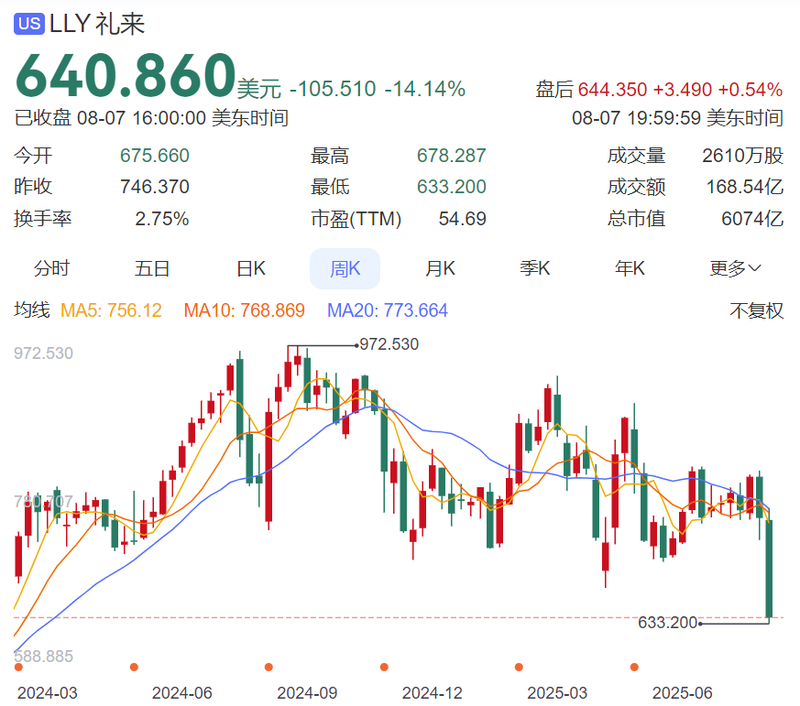Open the 不复权 adjustment option
The height and width of the screenshot is (706, 800).
(x=756, y=310)
